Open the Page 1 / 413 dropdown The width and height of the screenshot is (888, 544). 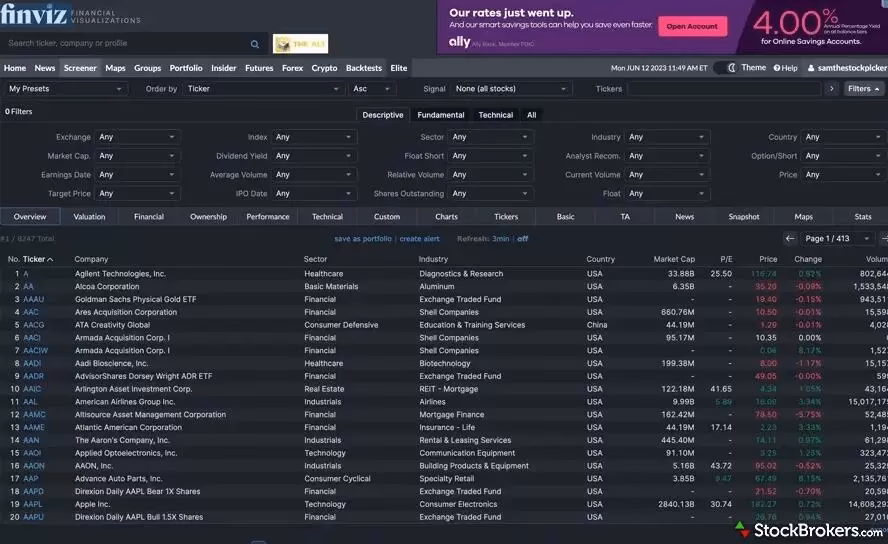[x=837, y=239]
